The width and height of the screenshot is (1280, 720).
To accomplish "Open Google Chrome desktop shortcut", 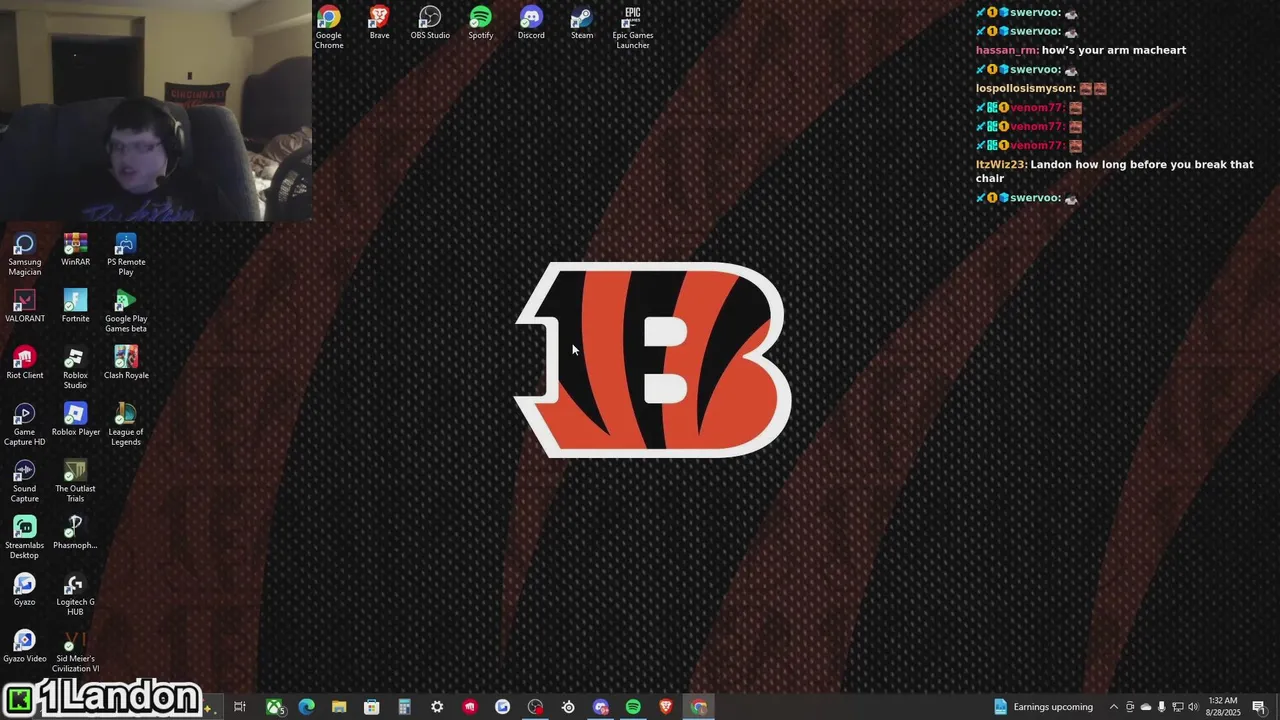I will tap(329, 27).
